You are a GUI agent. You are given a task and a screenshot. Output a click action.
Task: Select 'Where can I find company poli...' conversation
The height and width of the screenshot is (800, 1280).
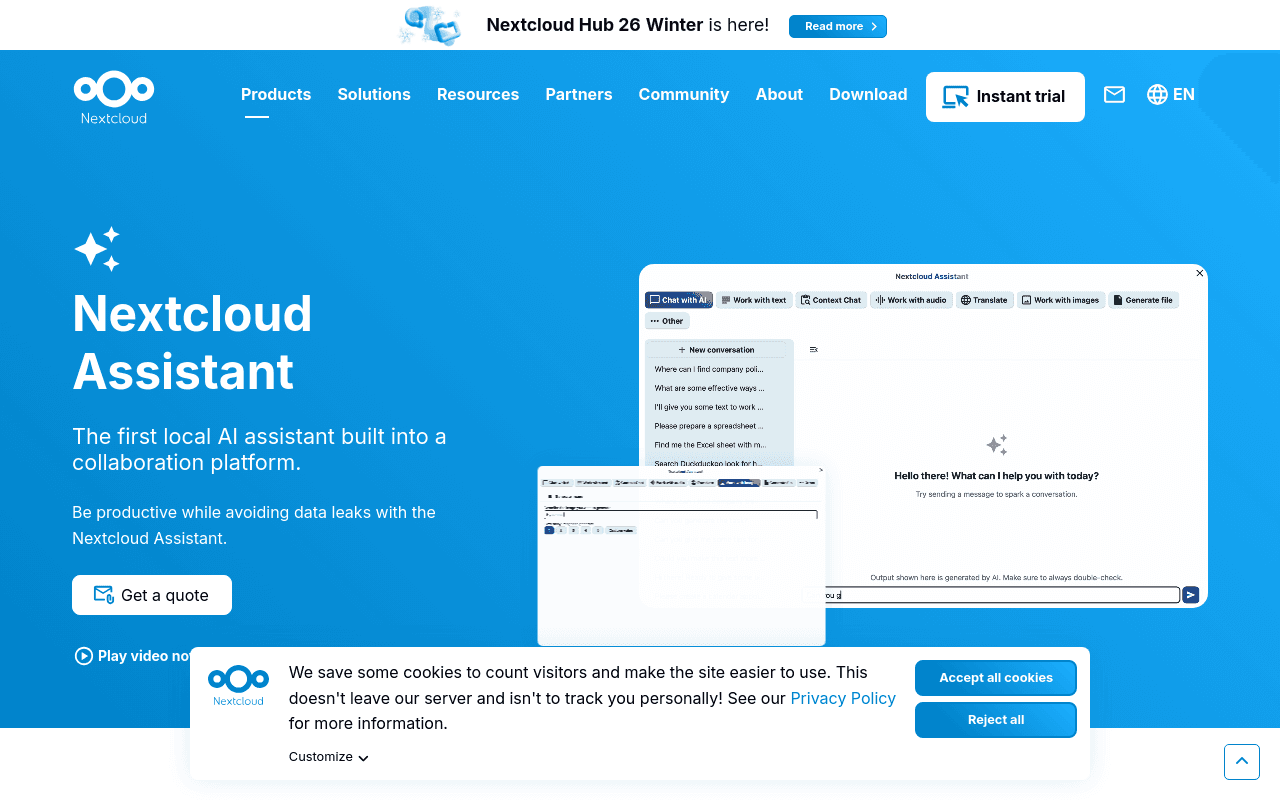click(x=709, y=369)
